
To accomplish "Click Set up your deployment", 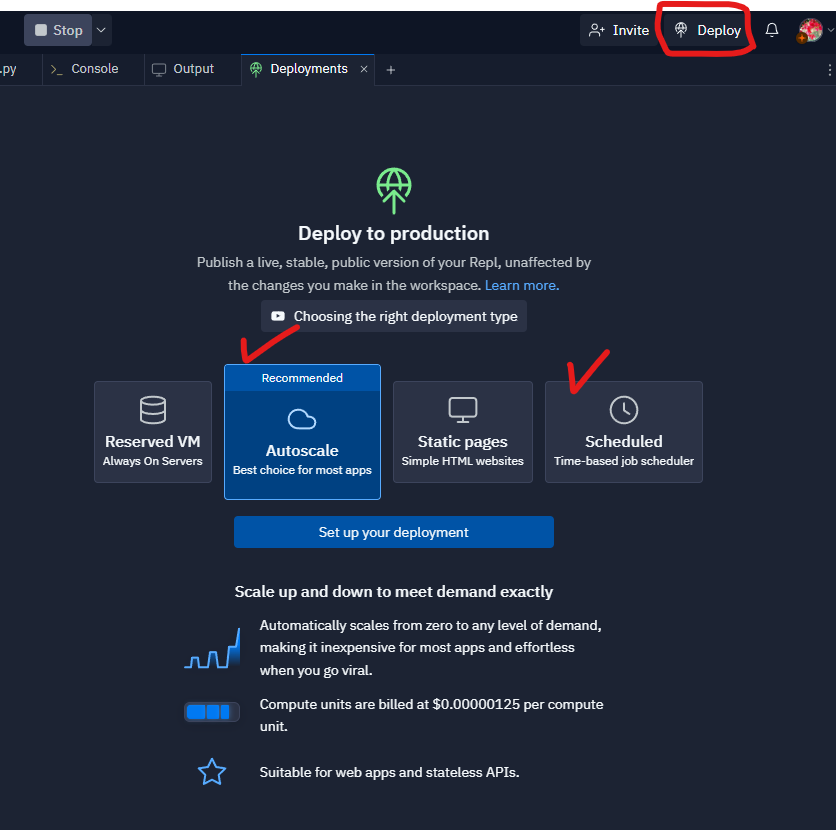I will 393,532.
